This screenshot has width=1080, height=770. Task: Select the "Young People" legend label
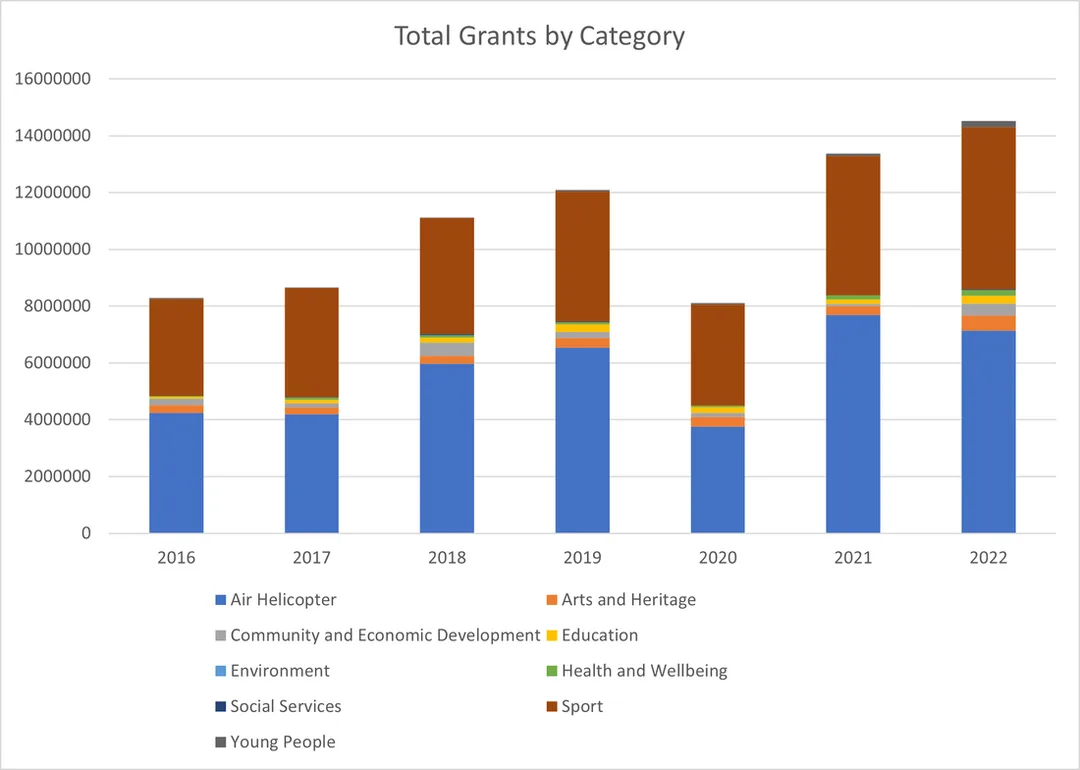[283, 742]
